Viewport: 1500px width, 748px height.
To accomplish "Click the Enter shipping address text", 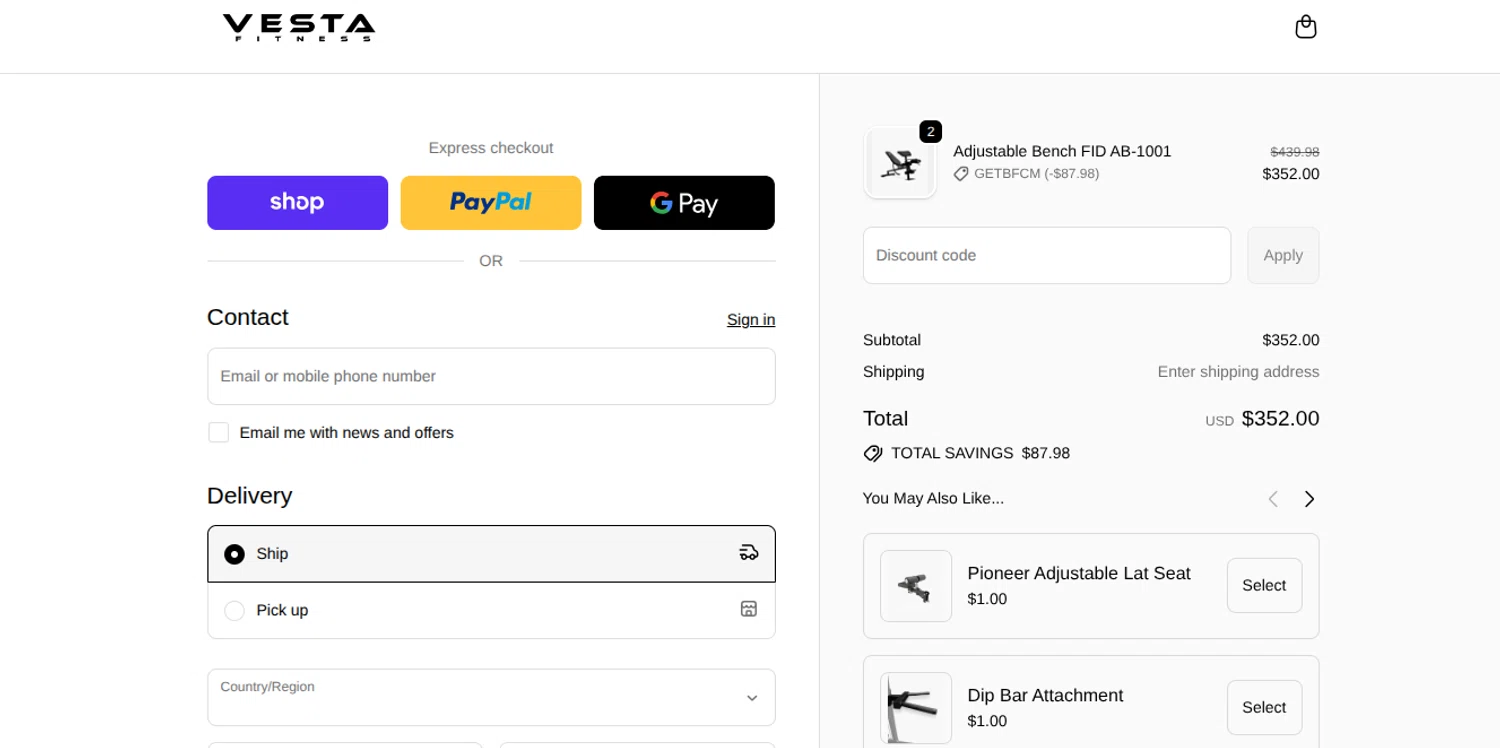I will coord(1238,372).
